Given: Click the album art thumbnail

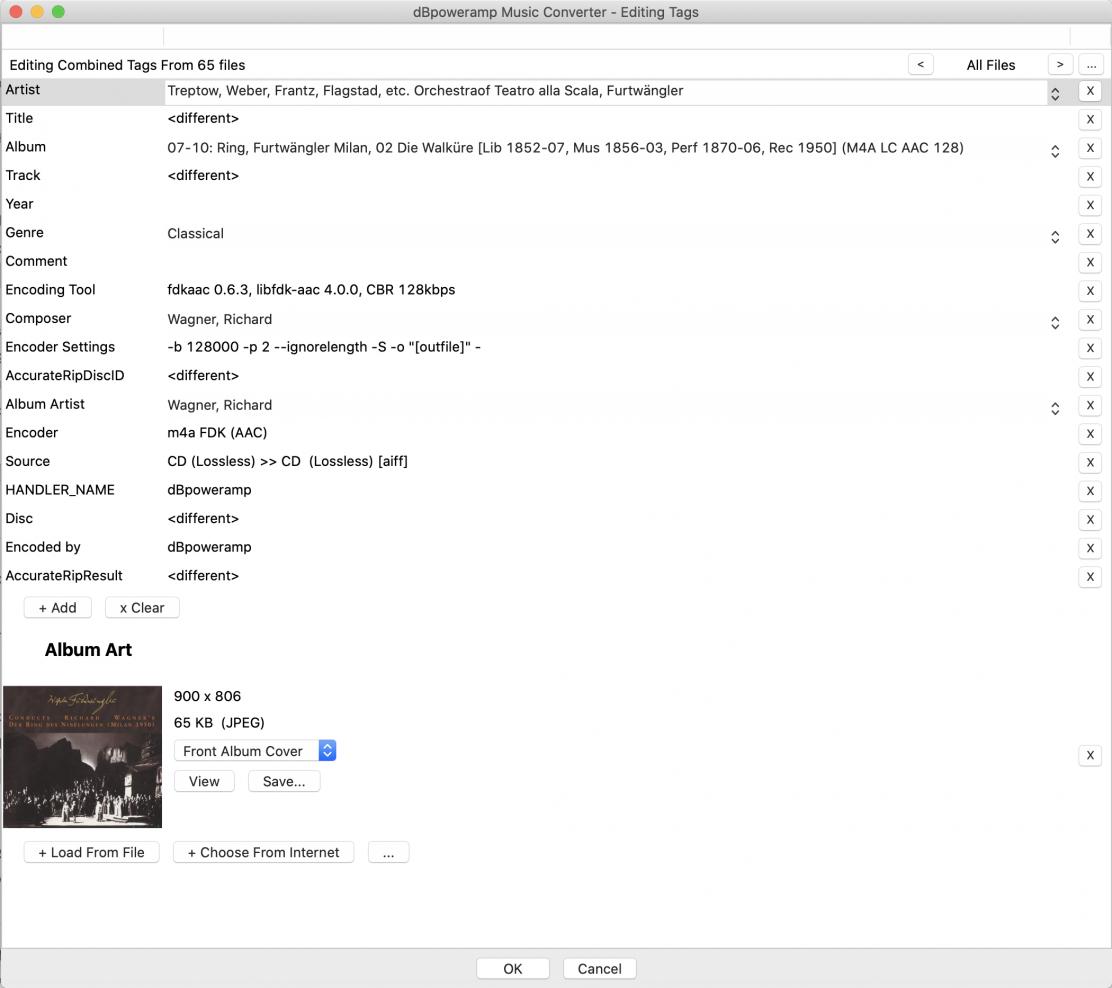Looking at the screenshot, I should pyautogui.click(x=82, y=757).
